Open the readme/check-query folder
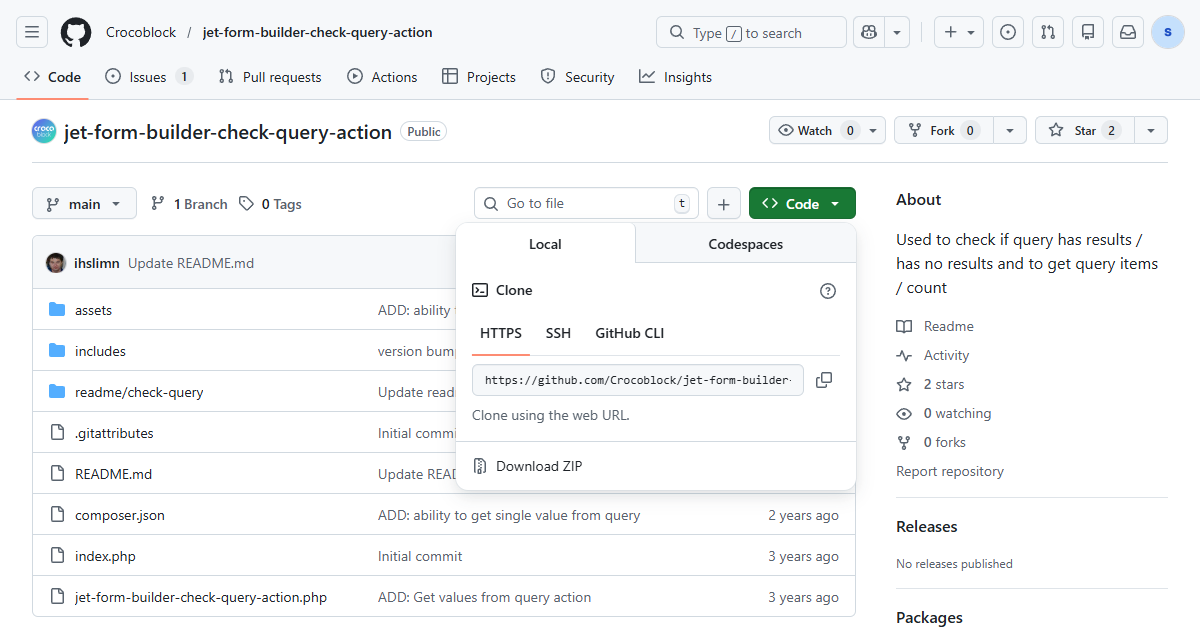The height and width of the screenshot is (632, 1200). (x=139, y=392)
